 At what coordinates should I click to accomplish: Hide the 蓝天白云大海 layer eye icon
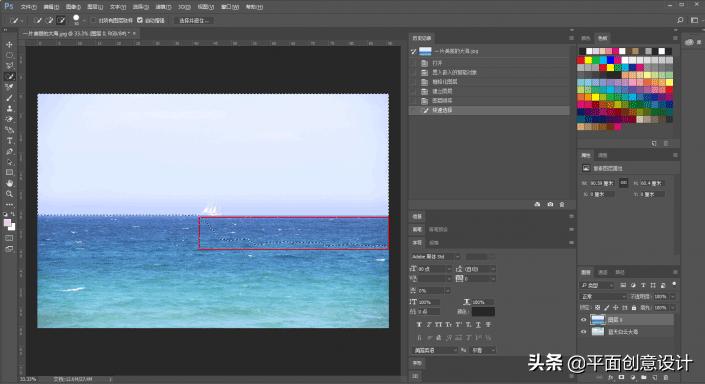[x=584, y=332]
